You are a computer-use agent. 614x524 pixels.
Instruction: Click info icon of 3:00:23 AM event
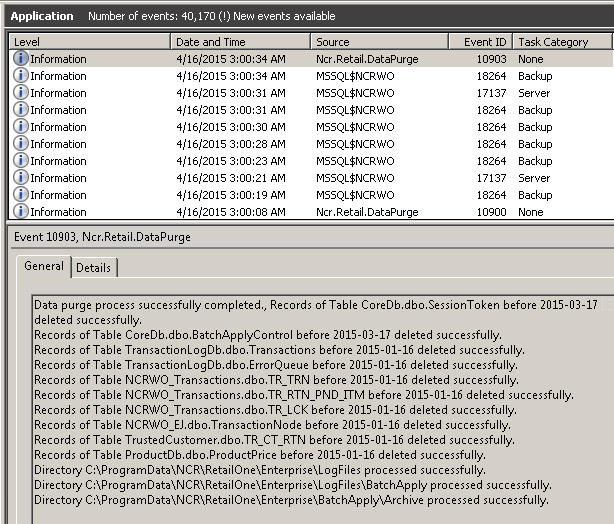click(21, 160)
